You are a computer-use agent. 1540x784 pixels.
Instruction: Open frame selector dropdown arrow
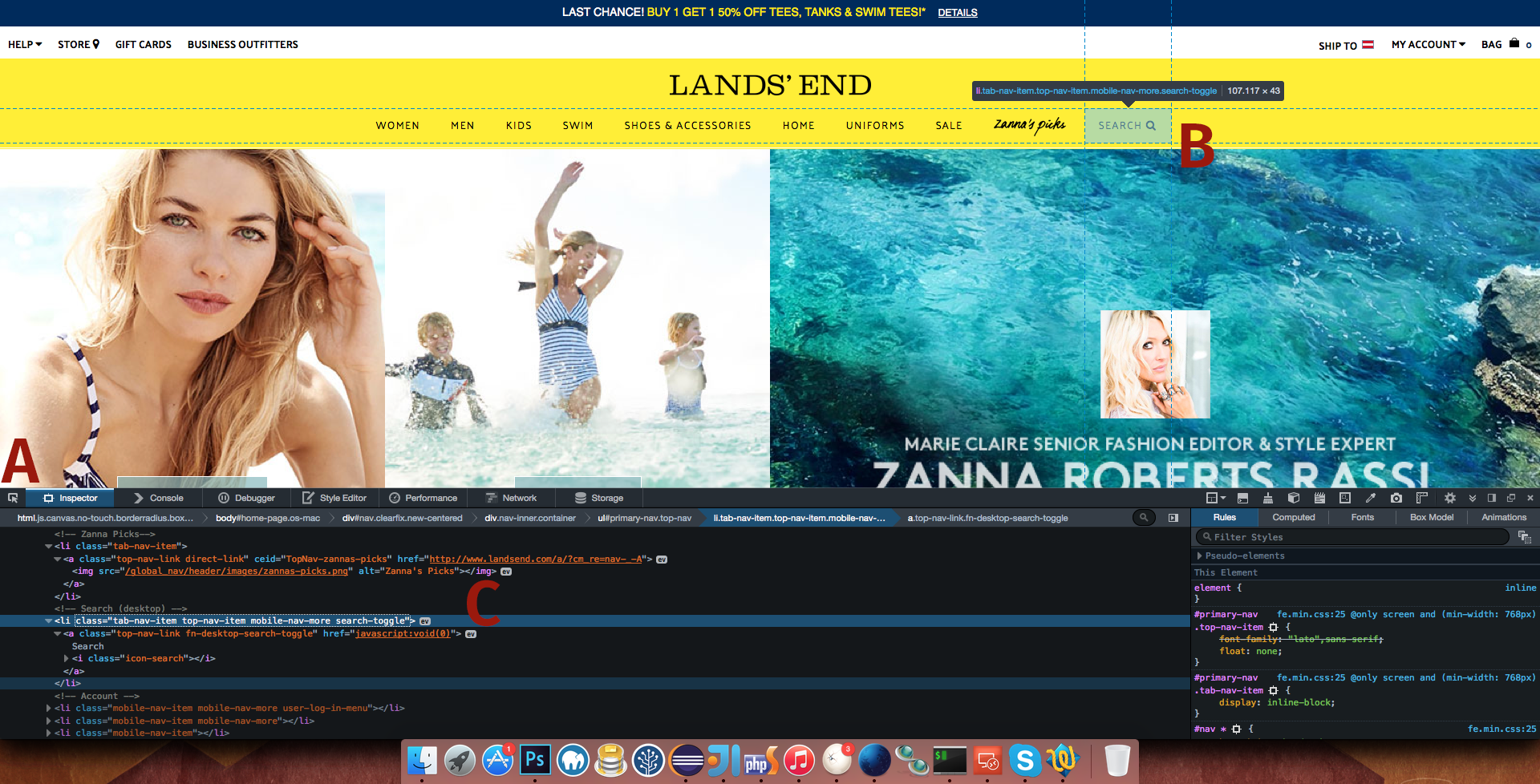point(1223,498)
